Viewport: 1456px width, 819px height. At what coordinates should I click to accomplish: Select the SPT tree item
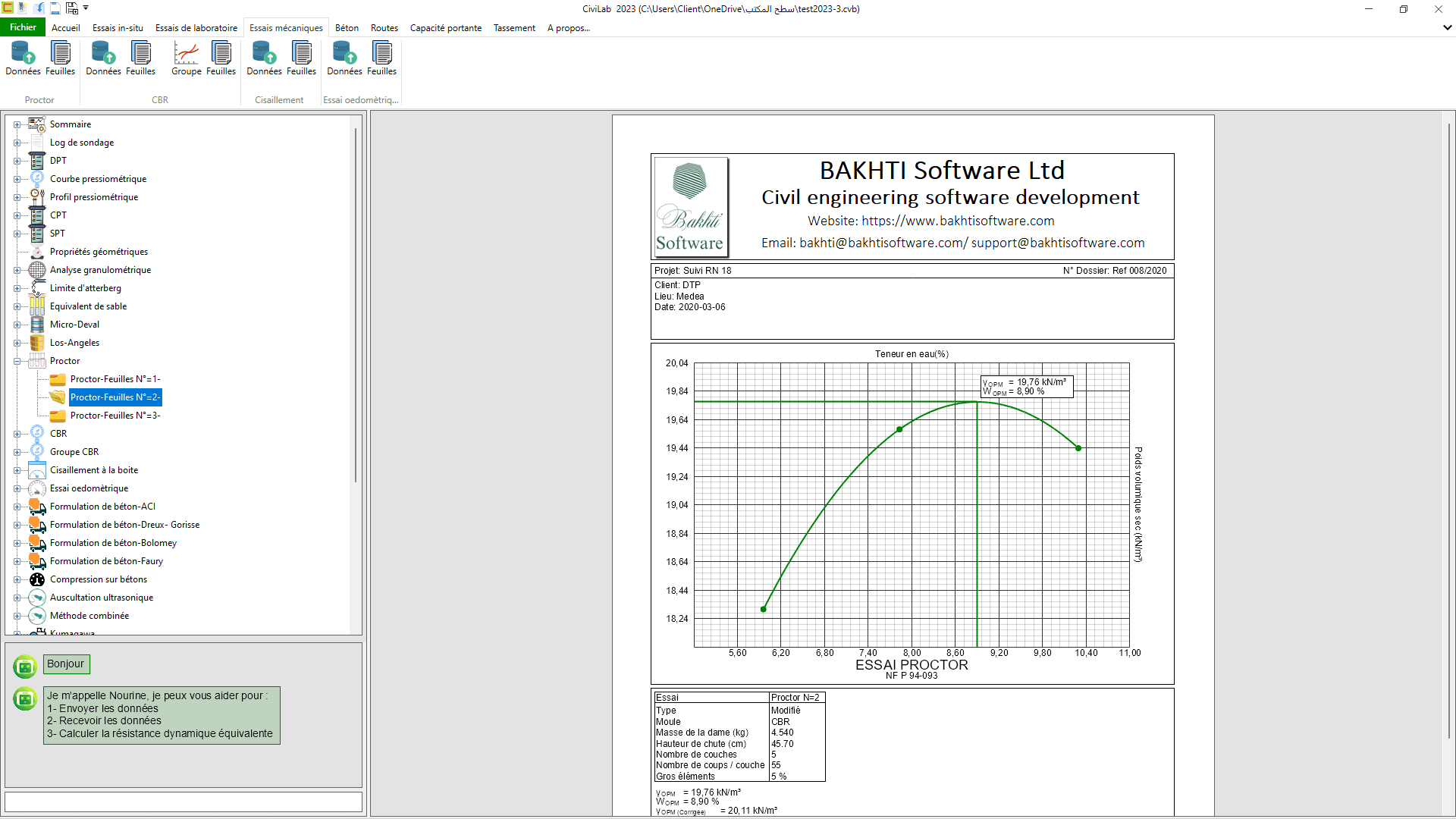[58, 234]
